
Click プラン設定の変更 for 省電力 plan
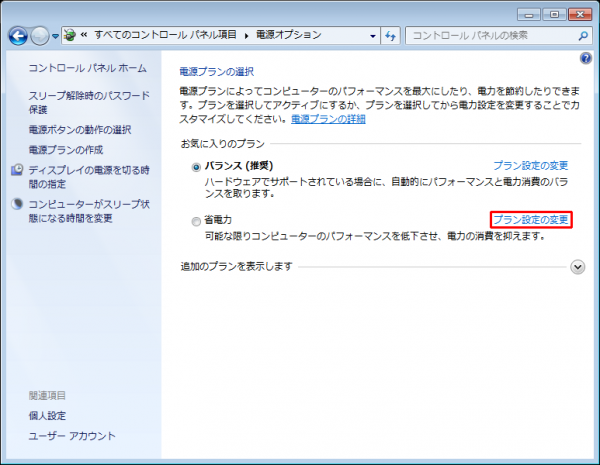[531, 220]
